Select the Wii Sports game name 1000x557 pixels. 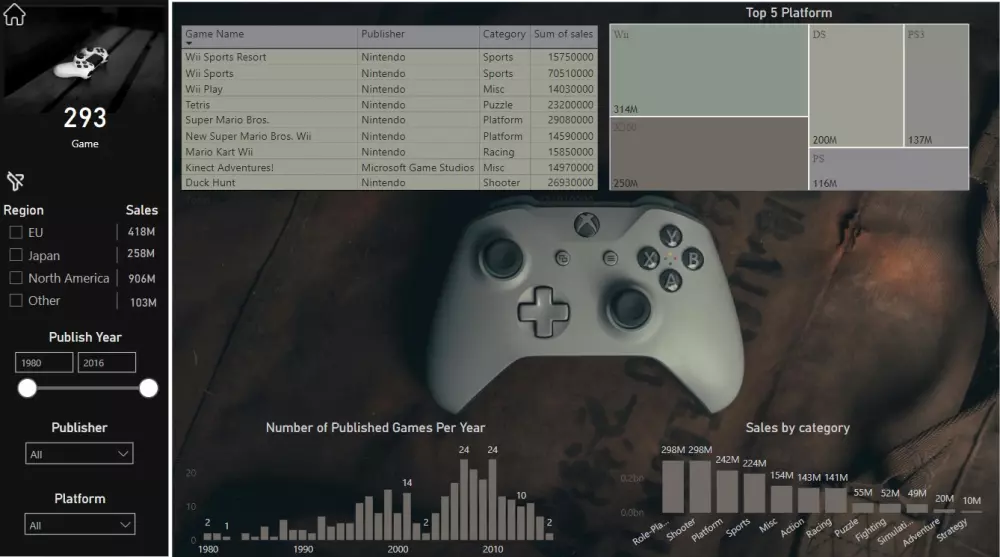pos(209,73)
